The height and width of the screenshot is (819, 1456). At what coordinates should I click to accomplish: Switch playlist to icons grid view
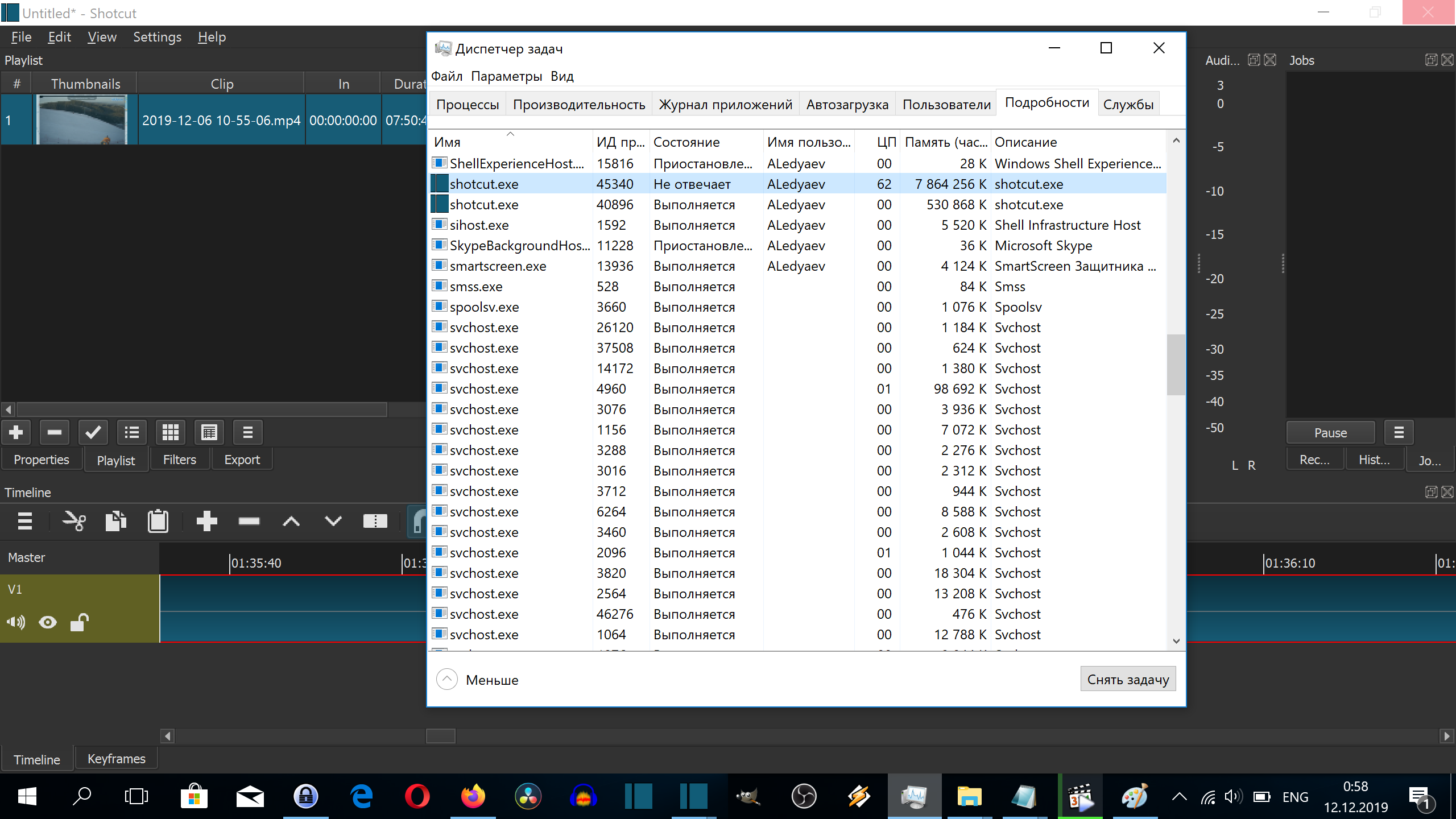point(170,432)
